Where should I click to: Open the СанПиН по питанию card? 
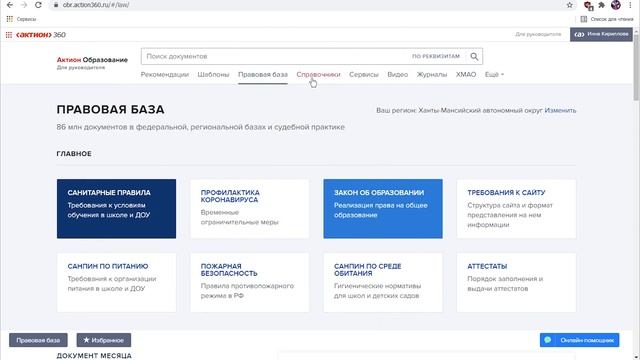tap(116, 282)
